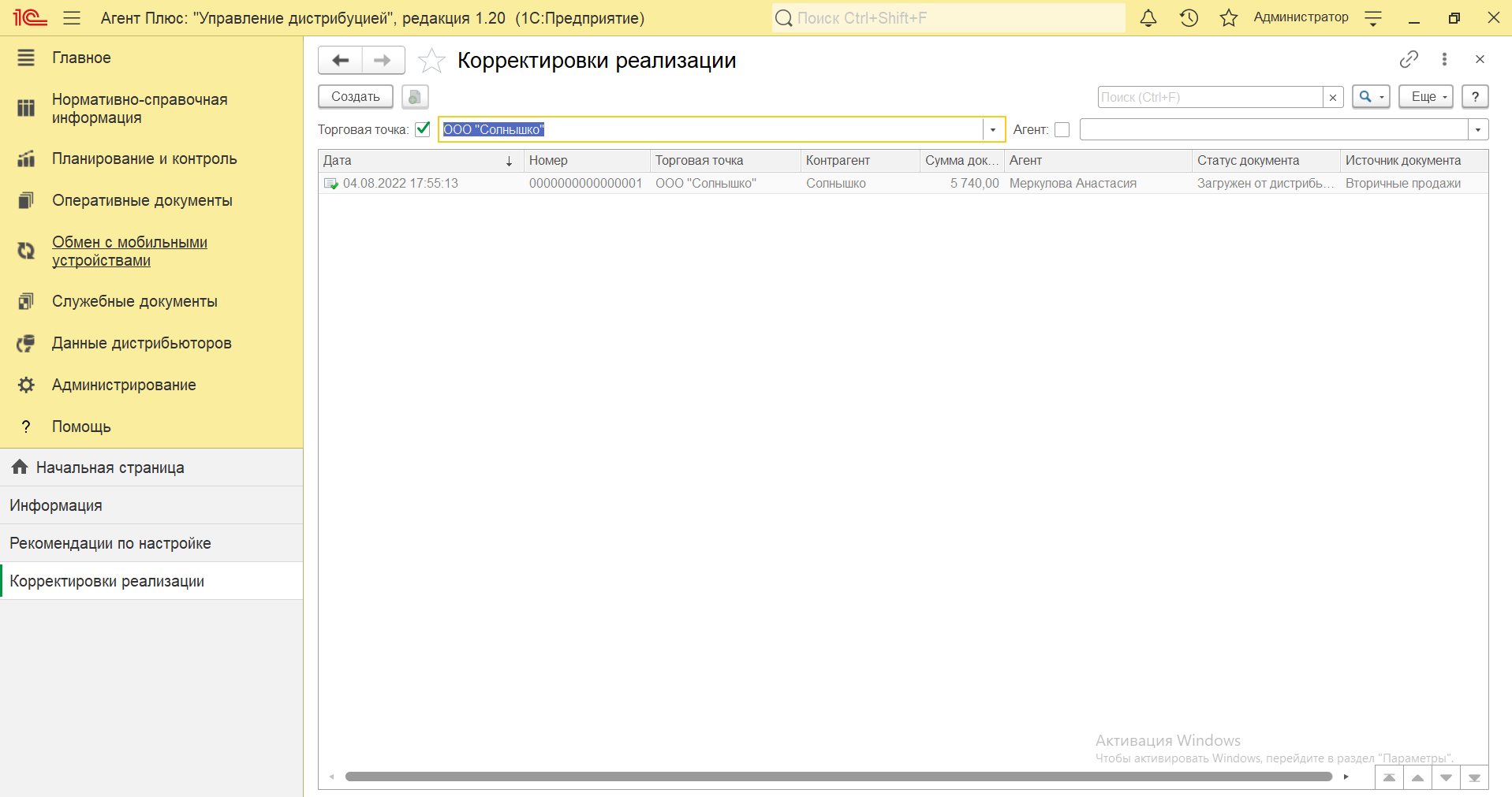This screenshot has width=1512, height=797.
Task: Switch to Рекомендации по настройке tab
Action: [151, 543]
